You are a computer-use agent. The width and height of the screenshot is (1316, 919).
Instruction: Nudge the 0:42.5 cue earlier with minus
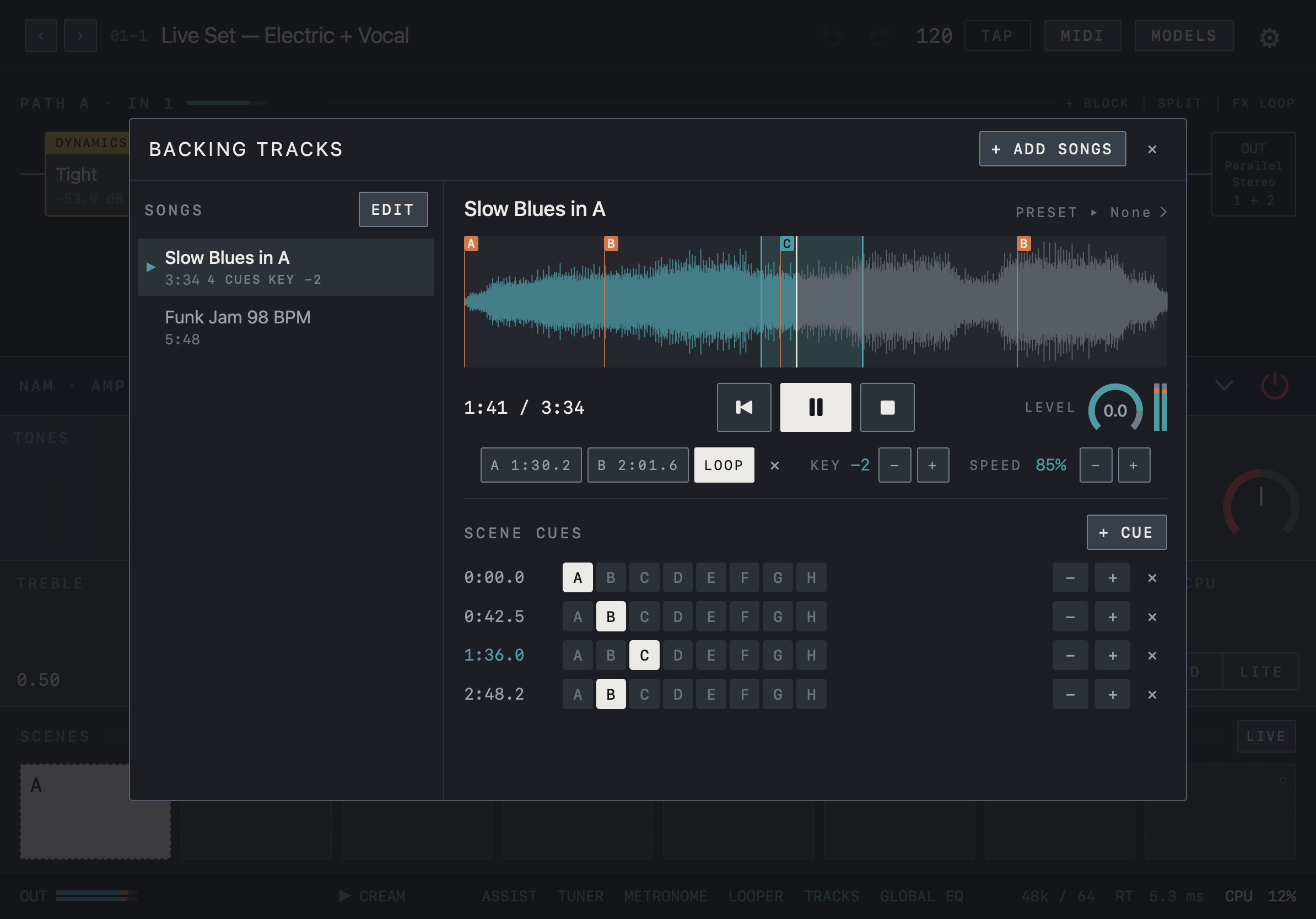click(1070, 617)
